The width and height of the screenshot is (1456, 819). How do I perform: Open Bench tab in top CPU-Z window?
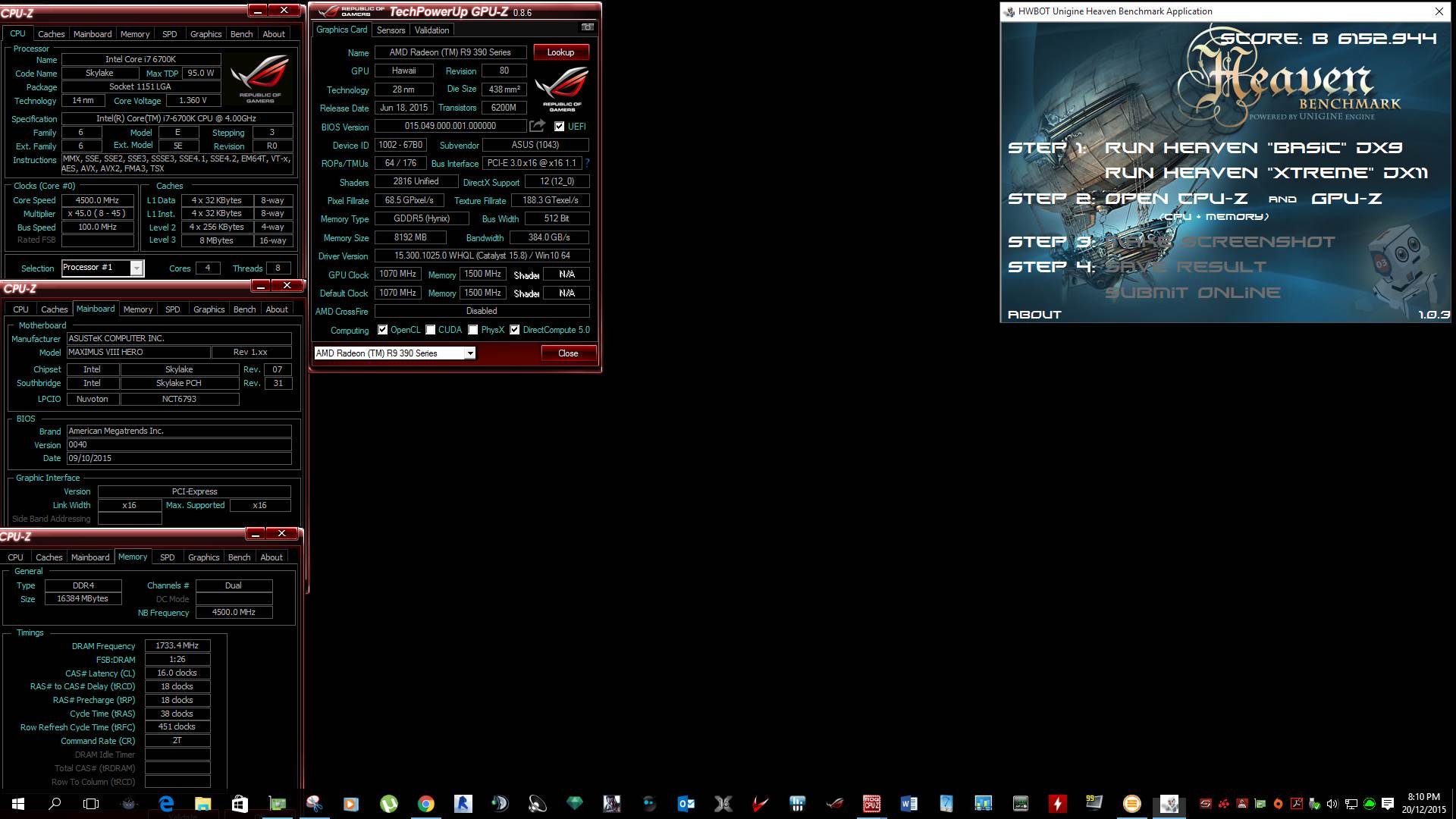[242, 34]
